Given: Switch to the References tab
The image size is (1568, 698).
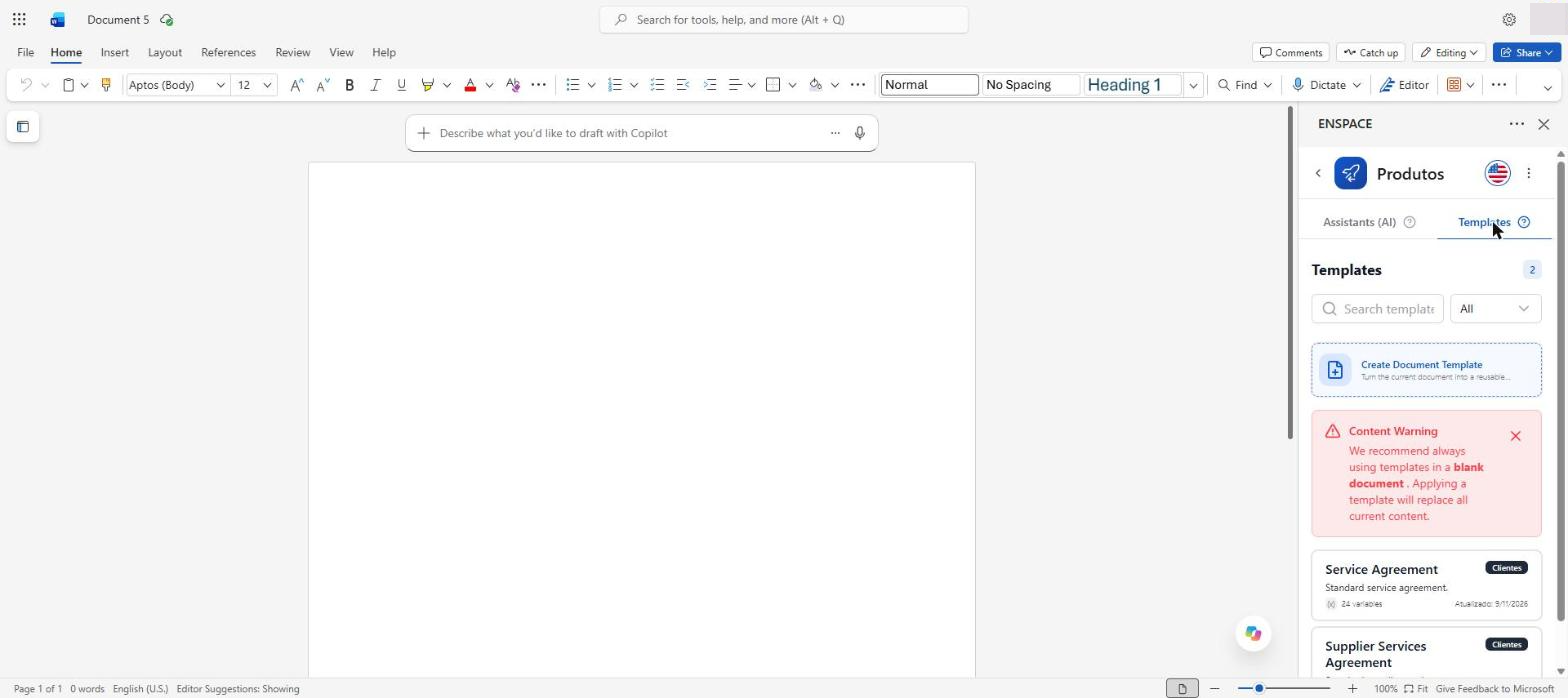Looking at the screenshot, I should coord(228,52).
